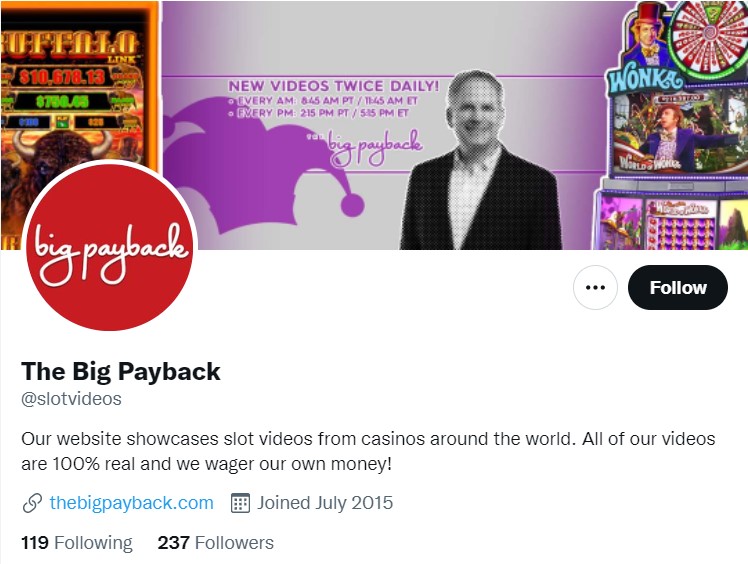The height and width of the screenshot is (564, 748).
Task: Click the Wonka slot machine image in banner
Action: [670, 125]
